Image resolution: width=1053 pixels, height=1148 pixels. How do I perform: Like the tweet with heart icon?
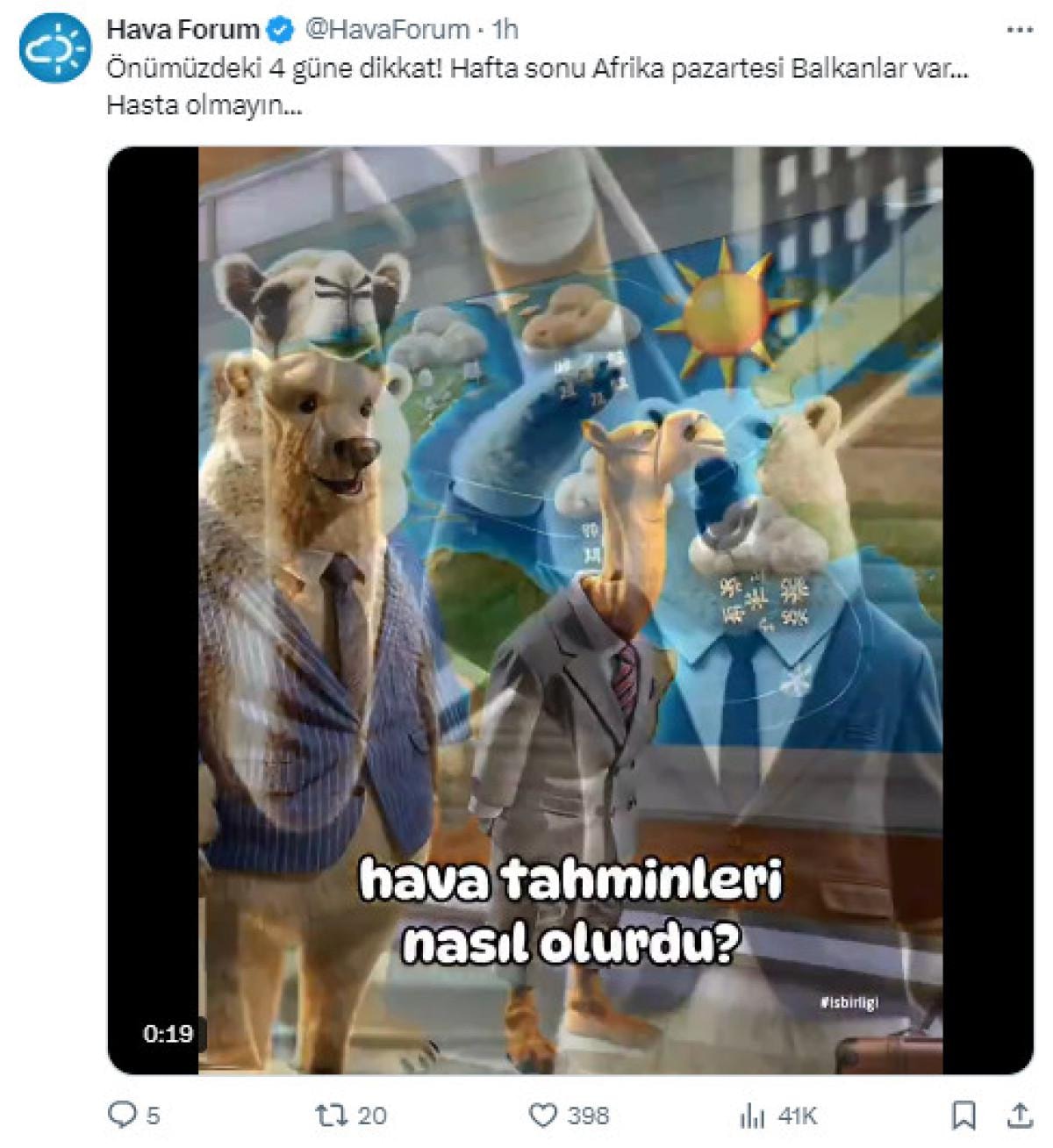pos(544,1115)
